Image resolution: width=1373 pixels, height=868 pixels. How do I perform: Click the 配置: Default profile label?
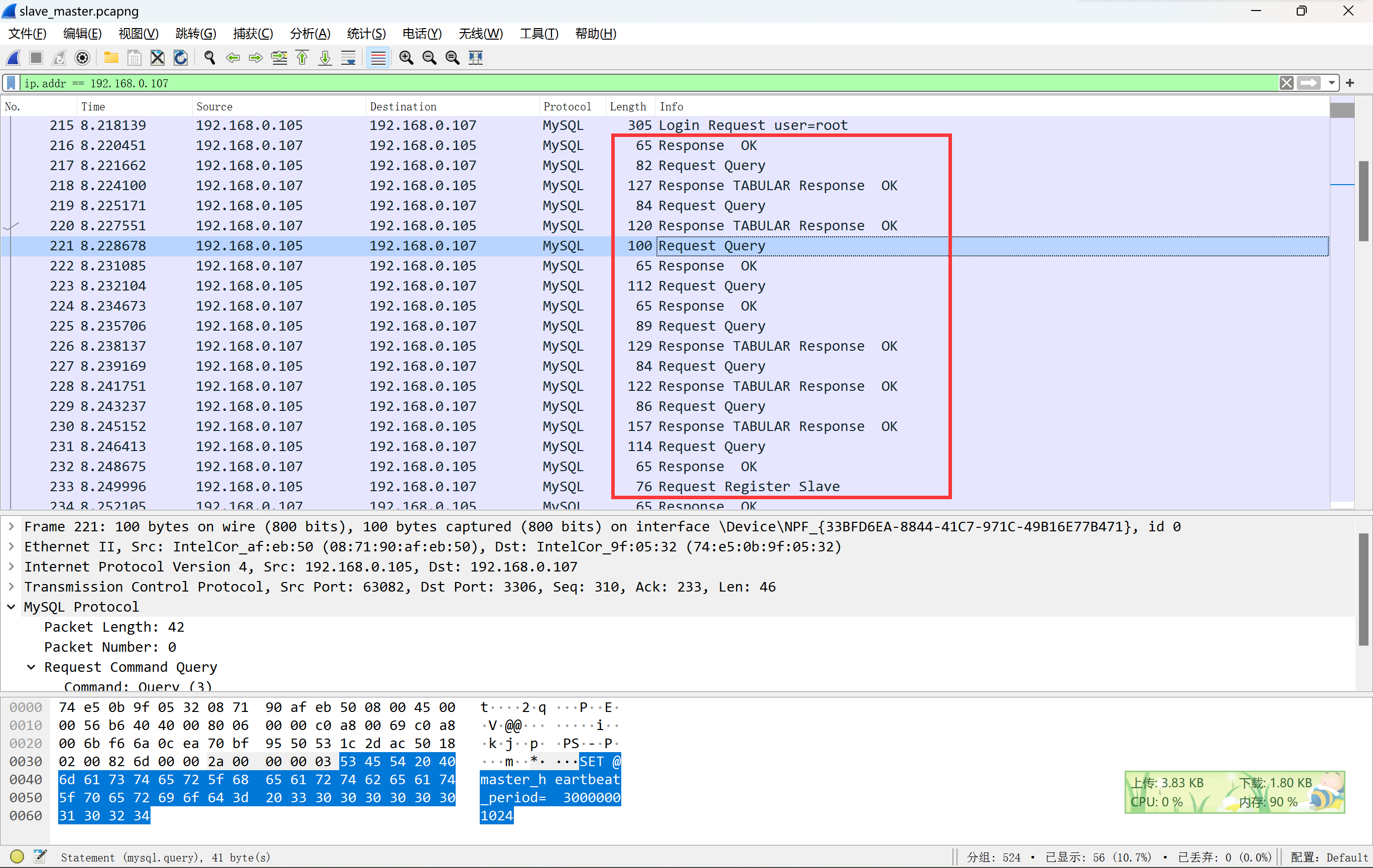[x=1328, y=857]
